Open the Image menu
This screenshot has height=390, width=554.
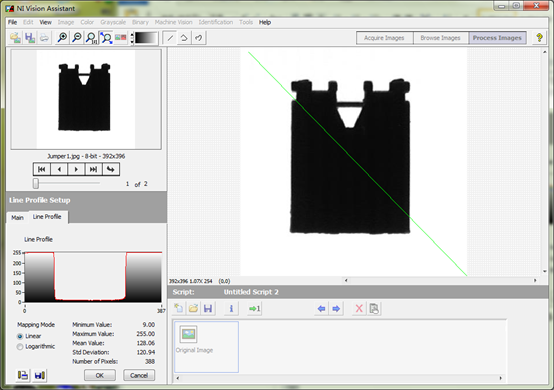[x=66, y=22]
